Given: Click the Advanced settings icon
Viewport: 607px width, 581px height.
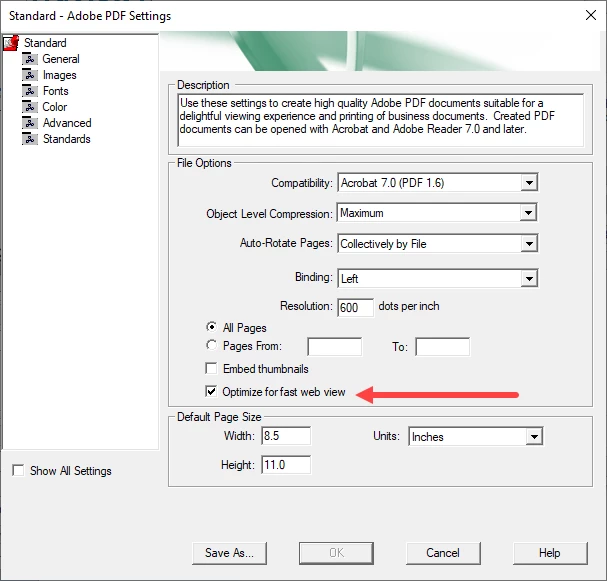Looking at the screenshot, I should coord(30,123).
